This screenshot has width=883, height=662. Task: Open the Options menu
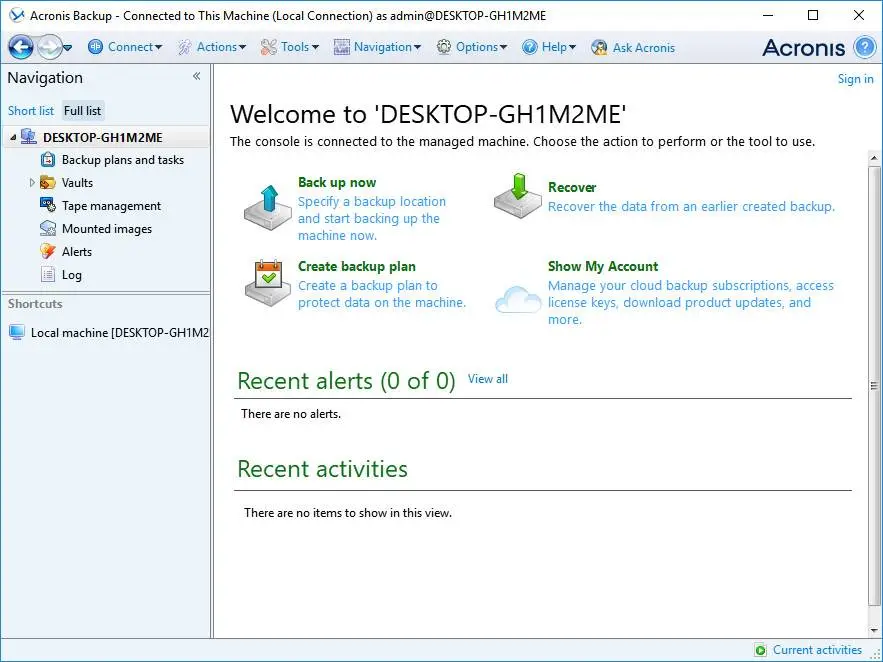pyautogui.click(x=472, y=47)
